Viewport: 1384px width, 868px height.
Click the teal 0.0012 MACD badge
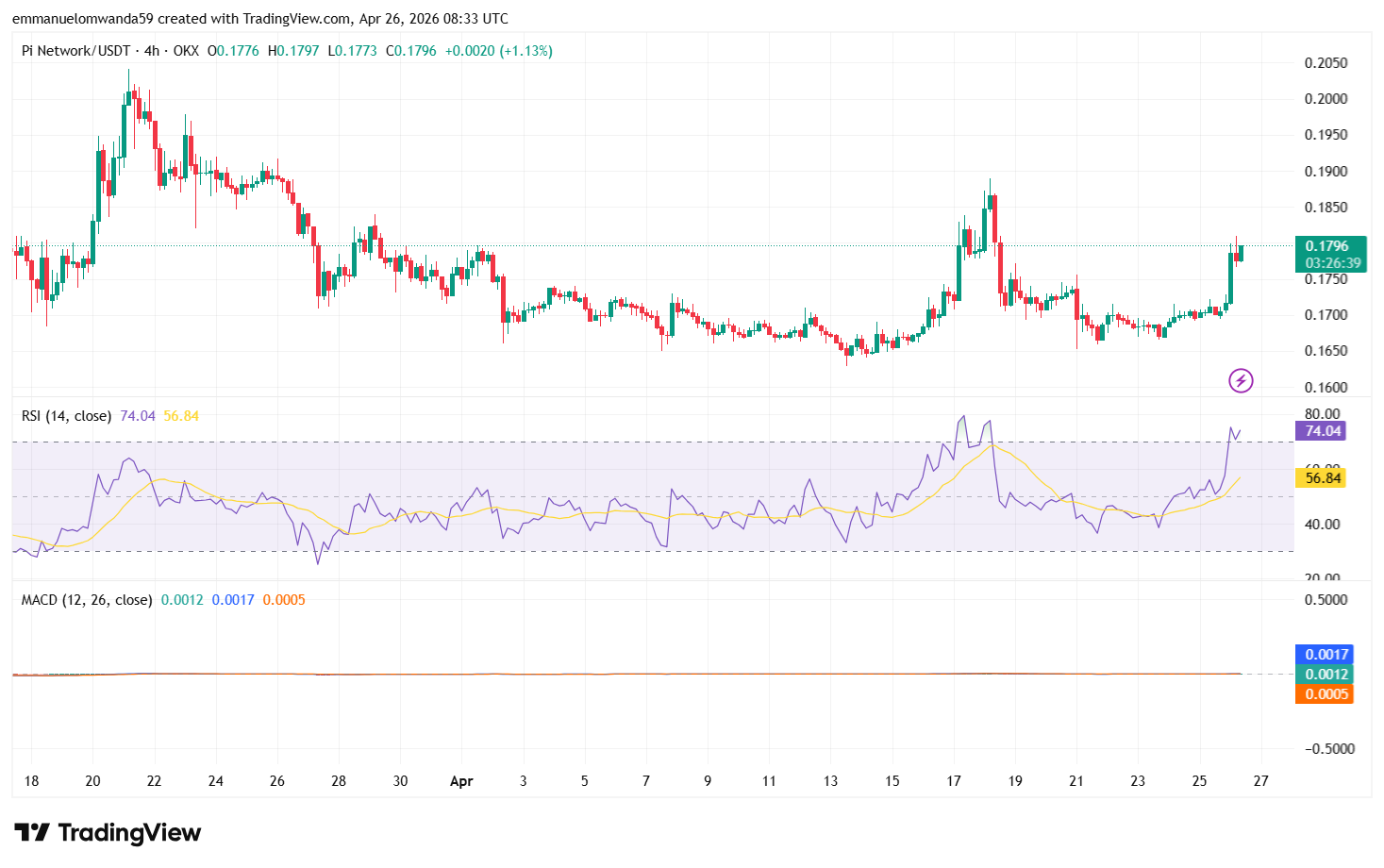[x=1326, y=675]
